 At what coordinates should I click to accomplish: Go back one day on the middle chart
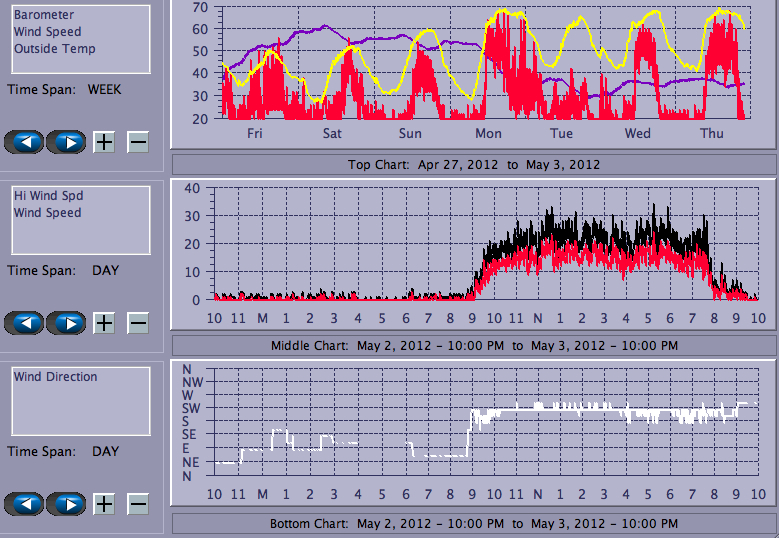[x=24, y=323]
